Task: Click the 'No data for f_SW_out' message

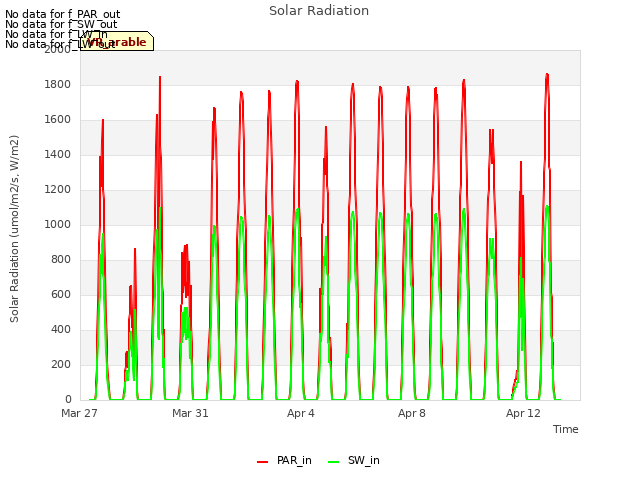Action: (x=61, y=24)
